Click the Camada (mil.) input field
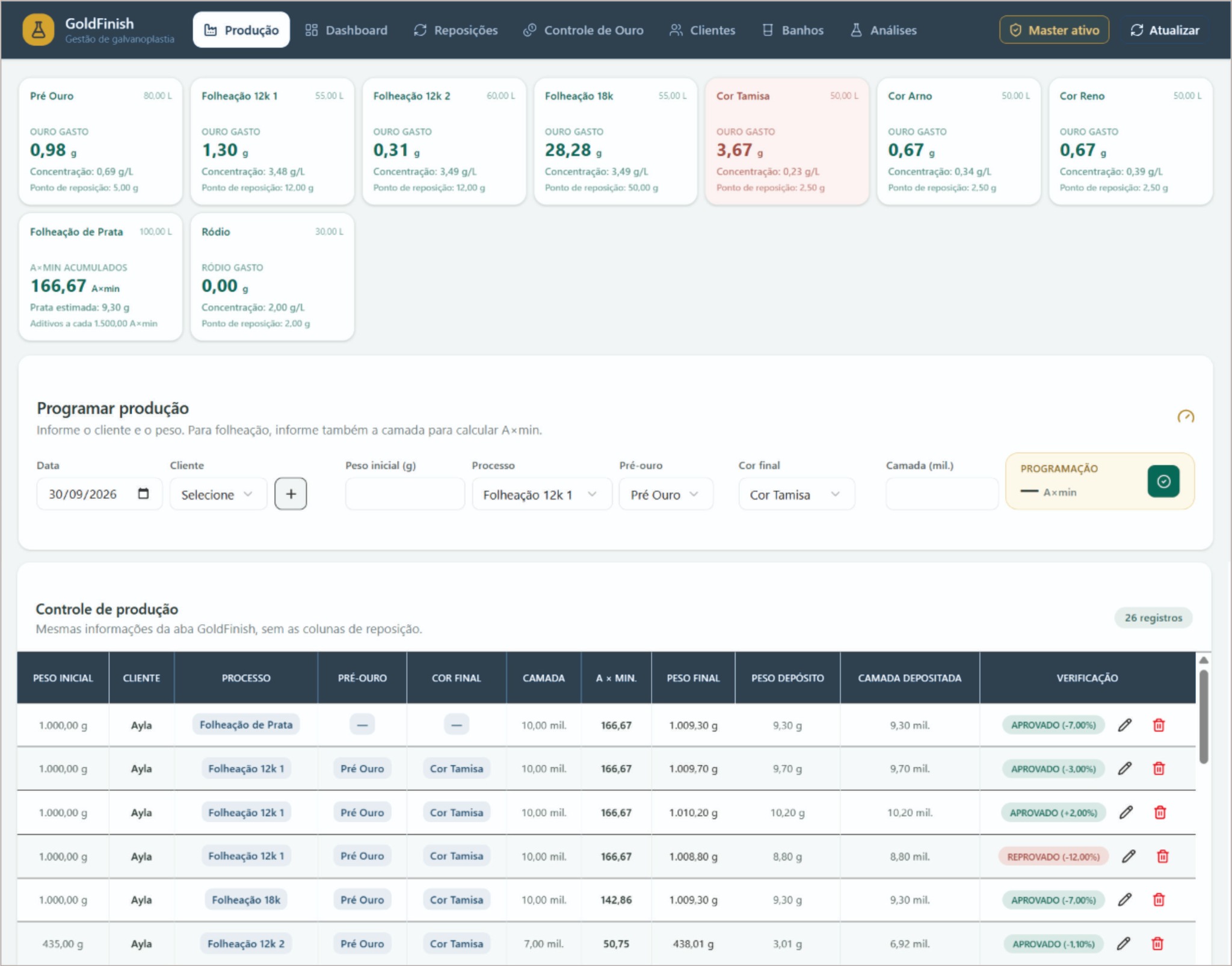Image resolution: width=1232 pixels, height=966 pixels. click(x=941, y=494)
